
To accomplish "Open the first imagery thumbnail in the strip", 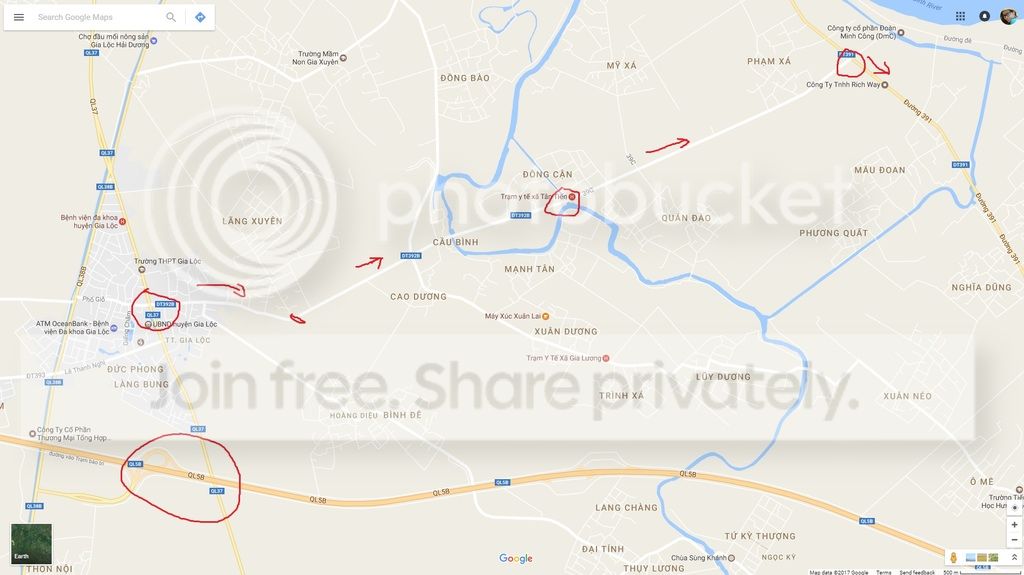I will click(970, 557).
